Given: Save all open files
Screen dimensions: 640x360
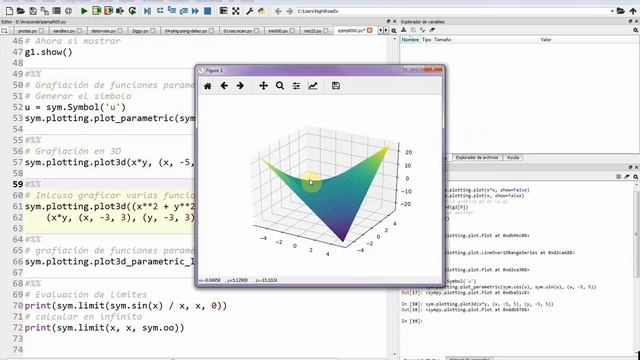Looking at the screenshot, I should point(44,11).
